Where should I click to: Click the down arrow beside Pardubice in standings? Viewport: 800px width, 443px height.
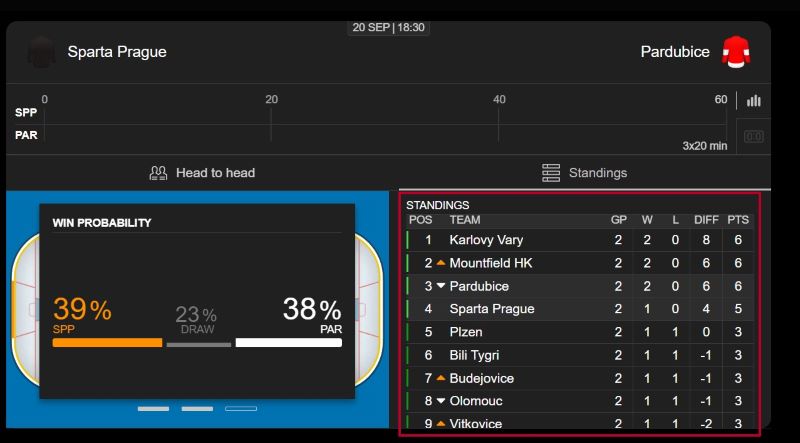[440, 286]
